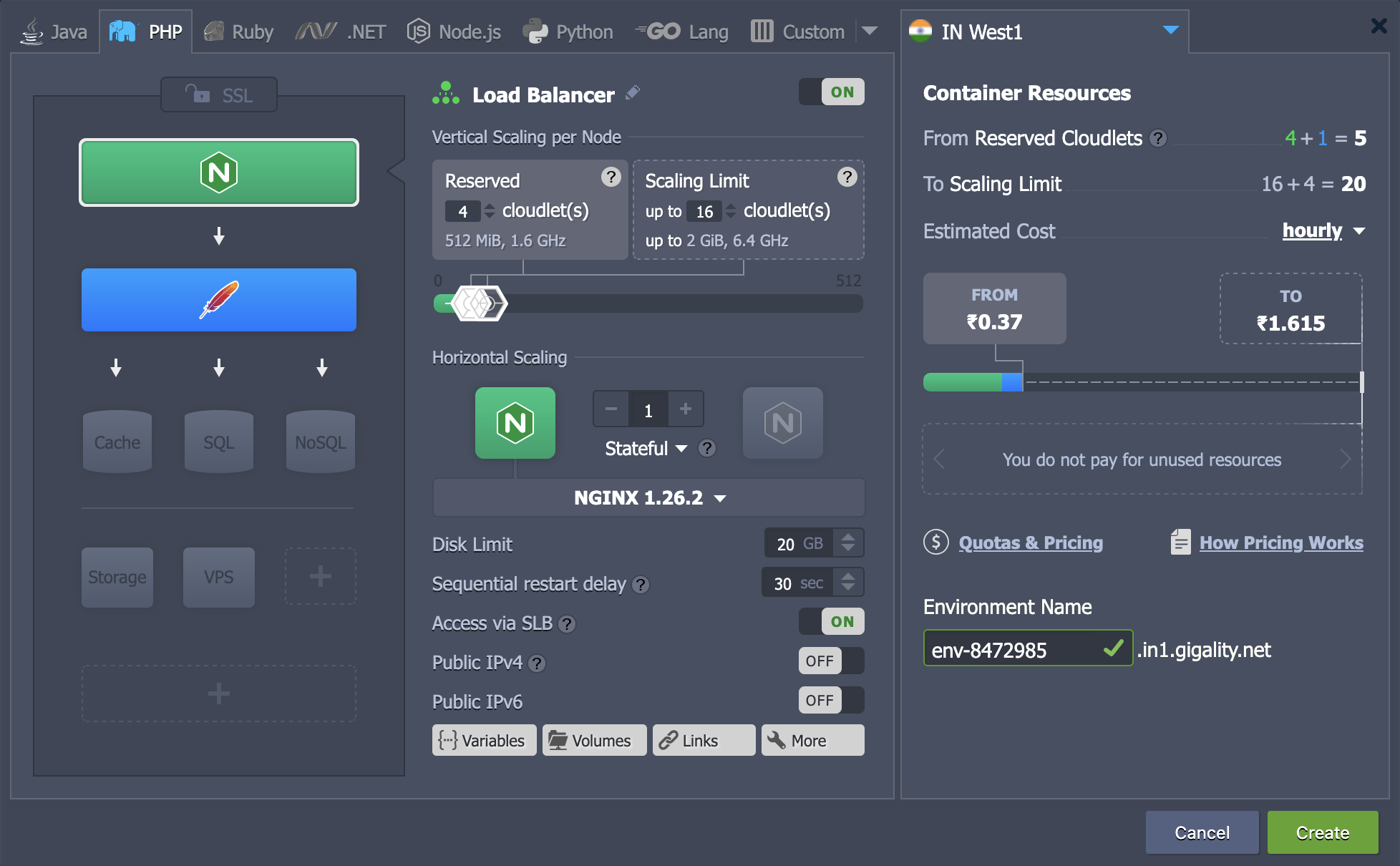Decrease node count with minus button

(611, 409)
